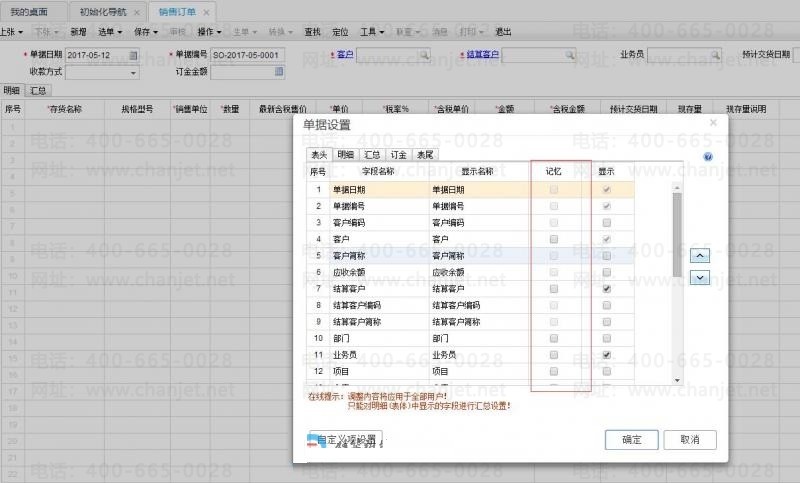
Task: Click dialog field list scrollbar thumb
Action: point(677,235)
